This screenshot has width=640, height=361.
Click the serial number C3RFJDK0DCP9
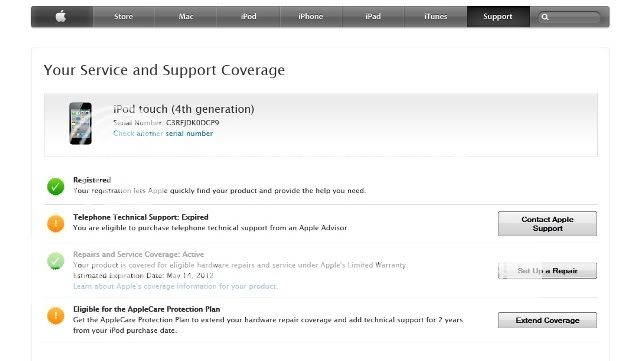(192, 123)
